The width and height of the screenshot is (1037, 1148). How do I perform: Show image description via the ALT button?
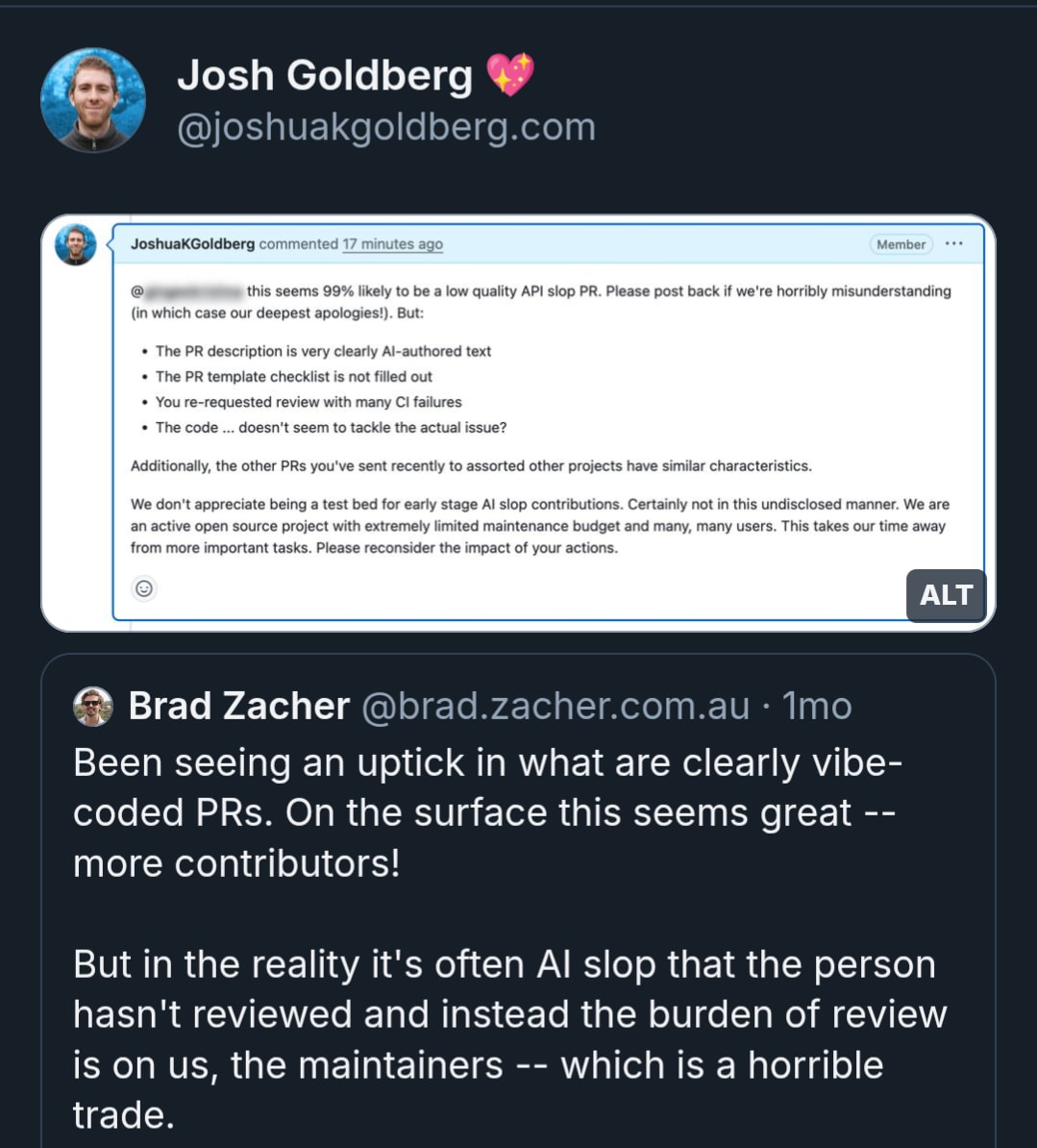[x=946, y=596]
